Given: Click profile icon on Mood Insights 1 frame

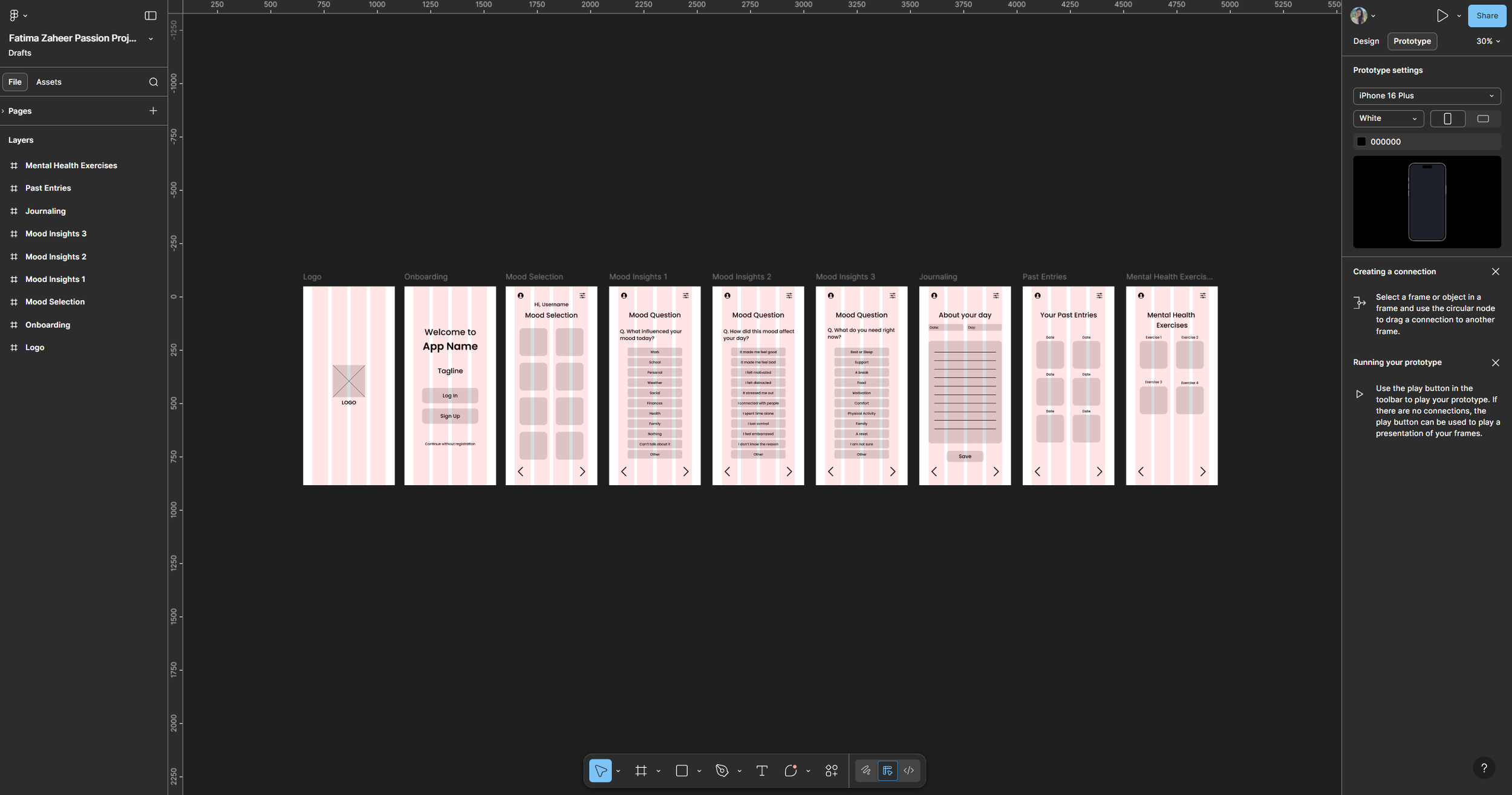Looking at the screenshot, I should click(x=624, y=296).
